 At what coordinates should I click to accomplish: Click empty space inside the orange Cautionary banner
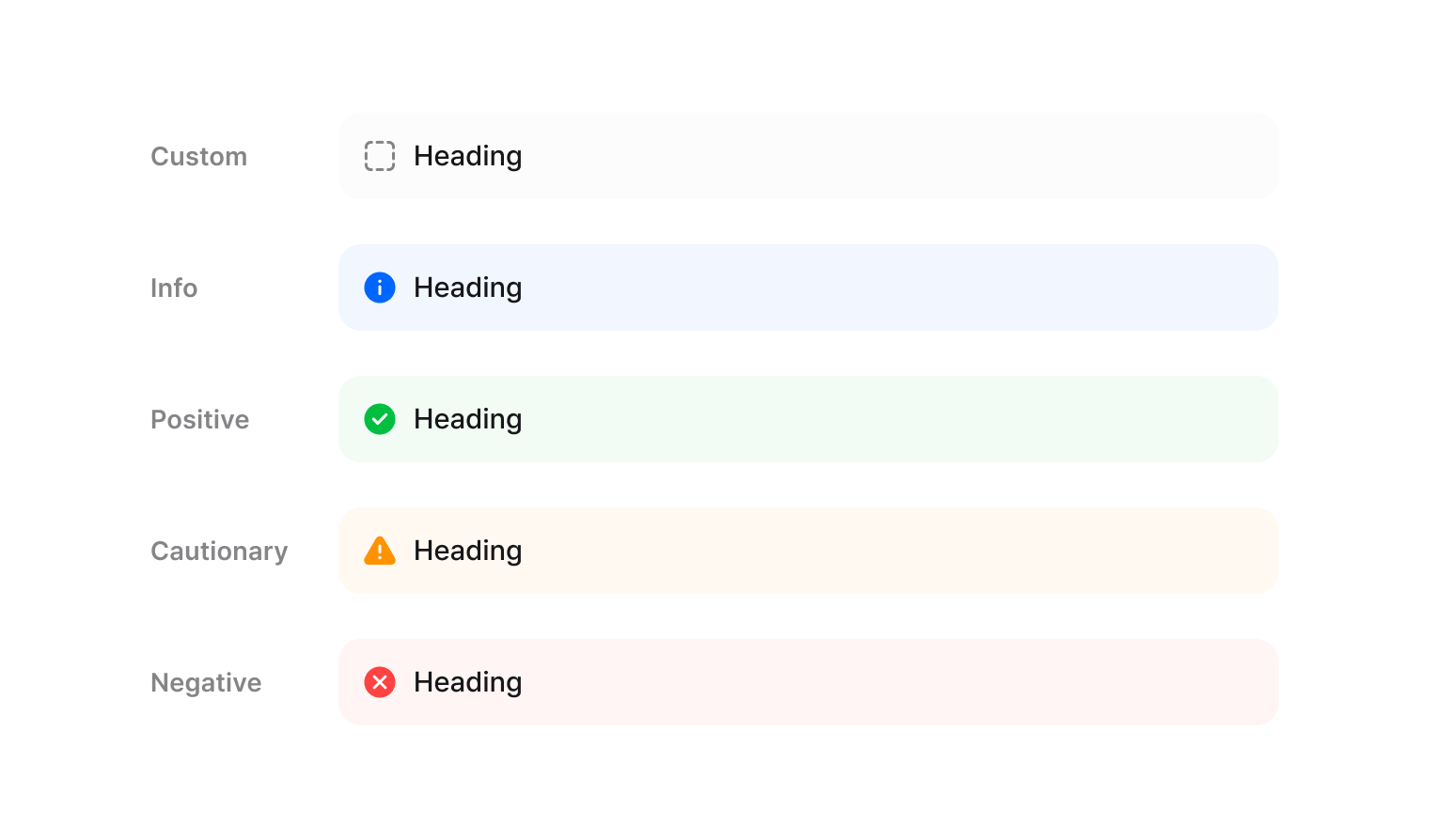(x=893, y=551)
